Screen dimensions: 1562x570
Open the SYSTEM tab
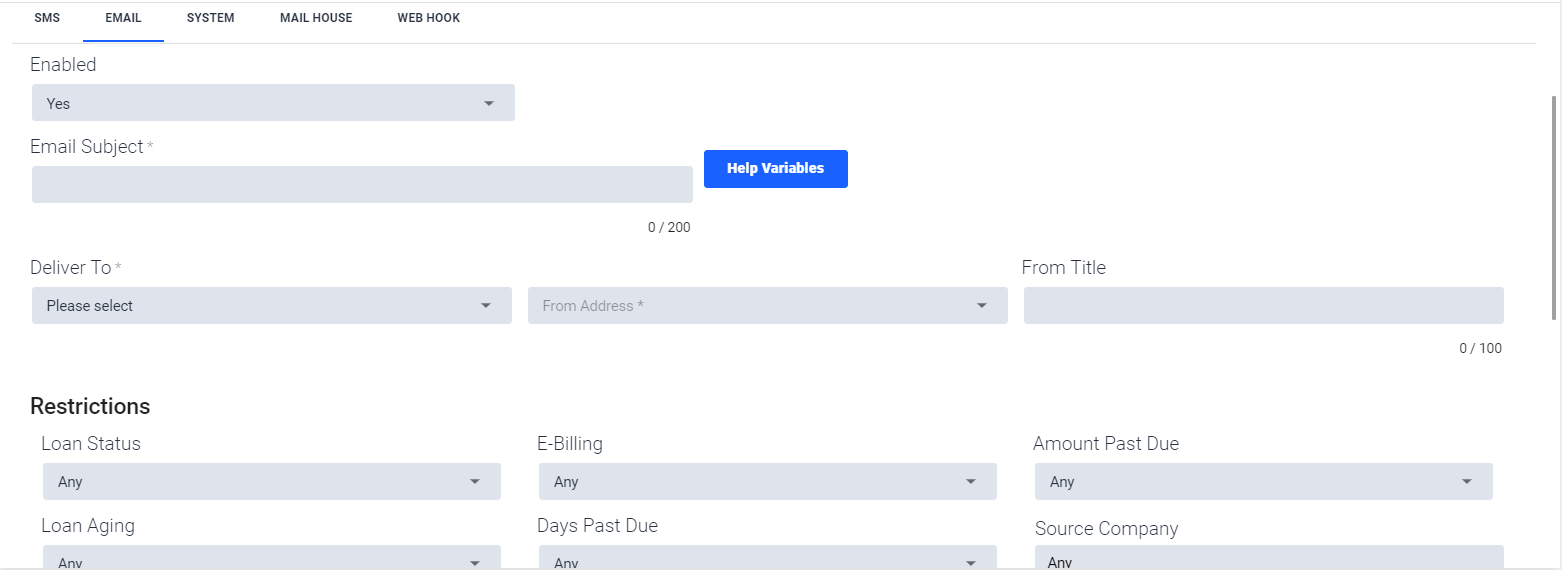211,18
